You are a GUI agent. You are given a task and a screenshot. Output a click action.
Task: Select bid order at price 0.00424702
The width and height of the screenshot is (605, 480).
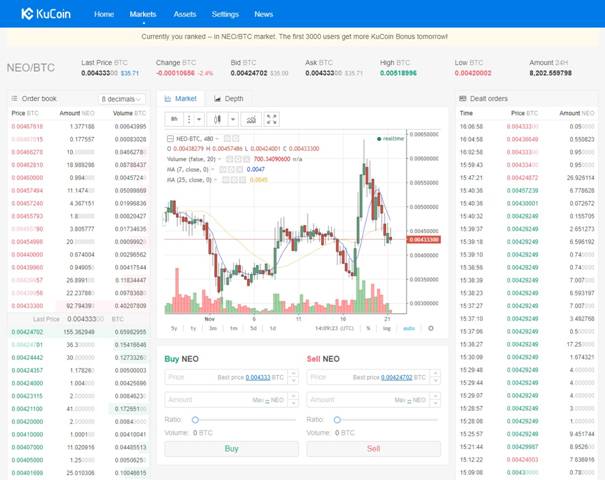point(79,332)
